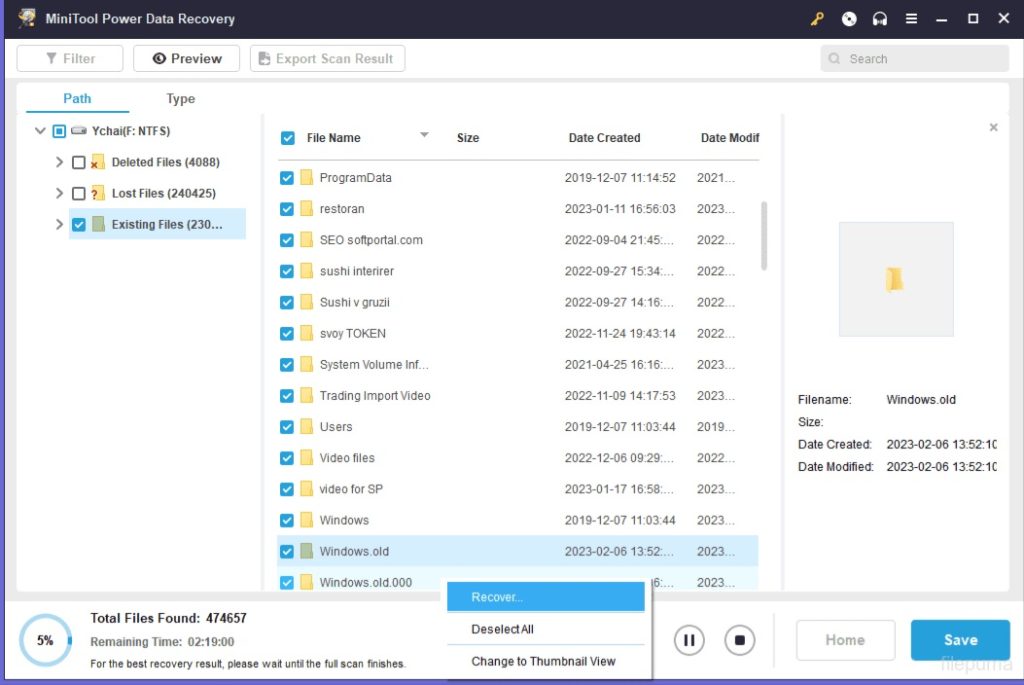This screenshot has width=1024, height=685.
Task: Click in the Search input field
Action: point(920,59)
